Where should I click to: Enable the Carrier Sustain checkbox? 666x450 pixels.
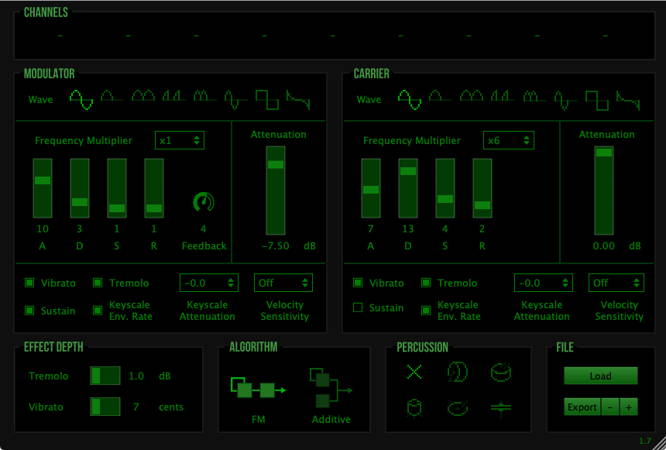(x=358, y=309)
